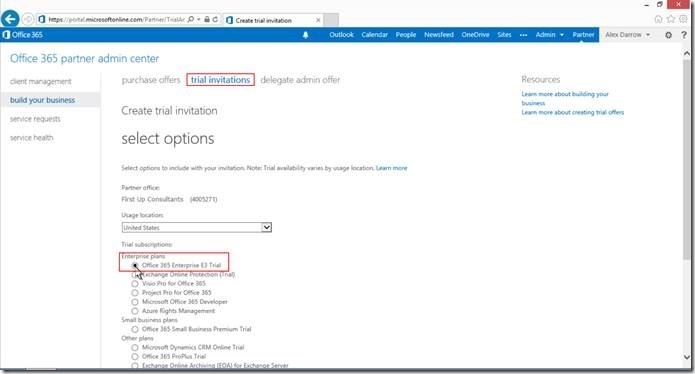Open Outlook from the navigation bar
Image resolution: width=695 pixels, height=374 pixels.
coord(341,35)
